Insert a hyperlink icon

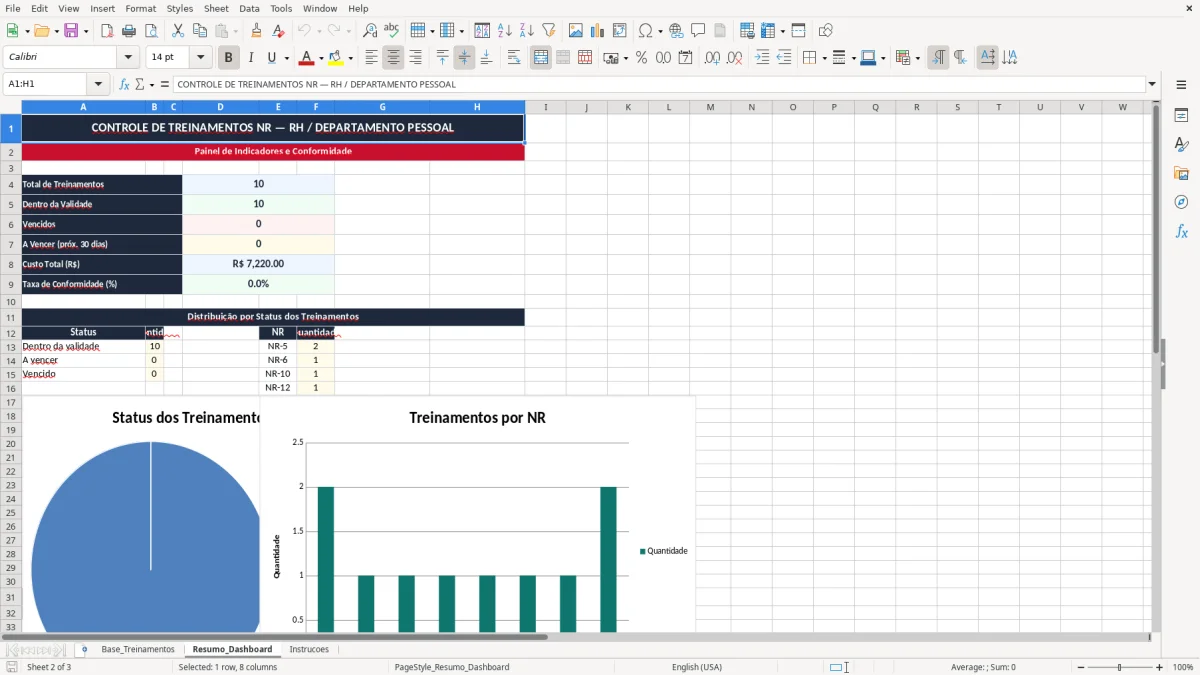[x=676, y=31]
